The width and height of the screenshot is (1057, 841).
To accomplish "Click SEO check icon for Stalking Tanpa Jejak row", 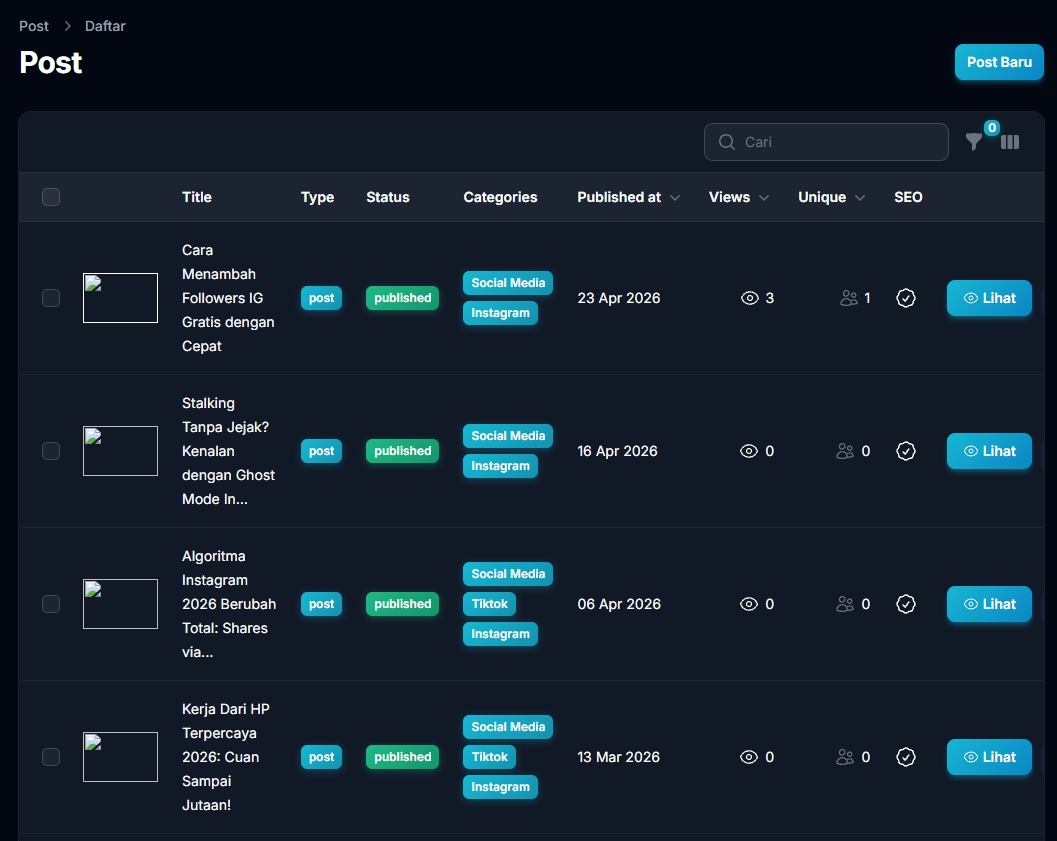I will coord(906,451).
